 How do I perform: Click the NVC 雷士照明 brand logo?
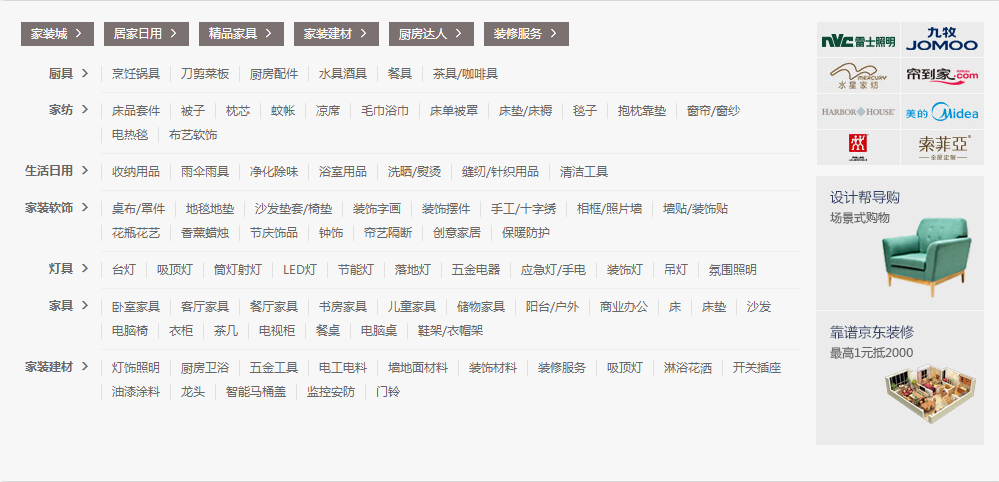click(x=858, y=41)
